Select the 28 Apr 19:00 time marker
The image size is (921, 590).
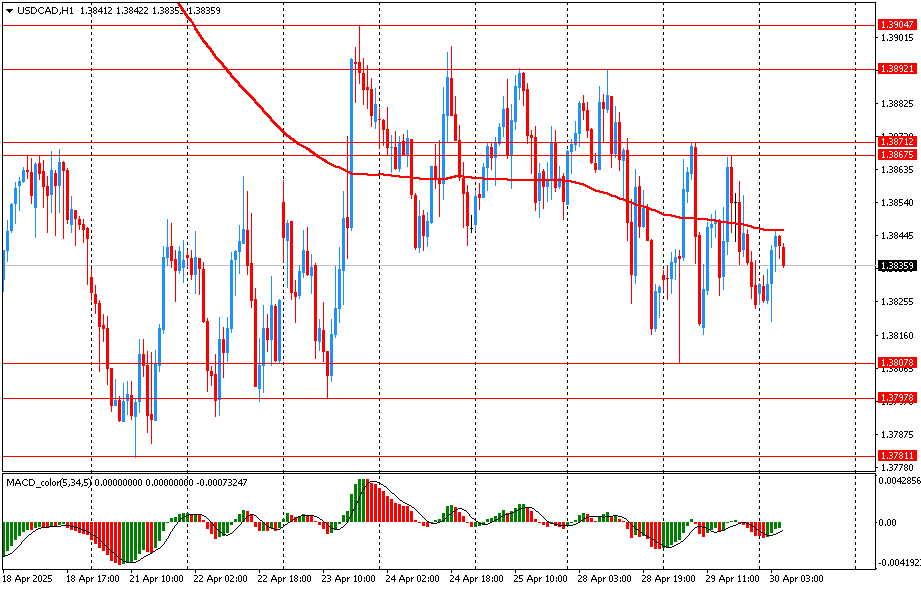pyautogui.click(x=669, y=578)
